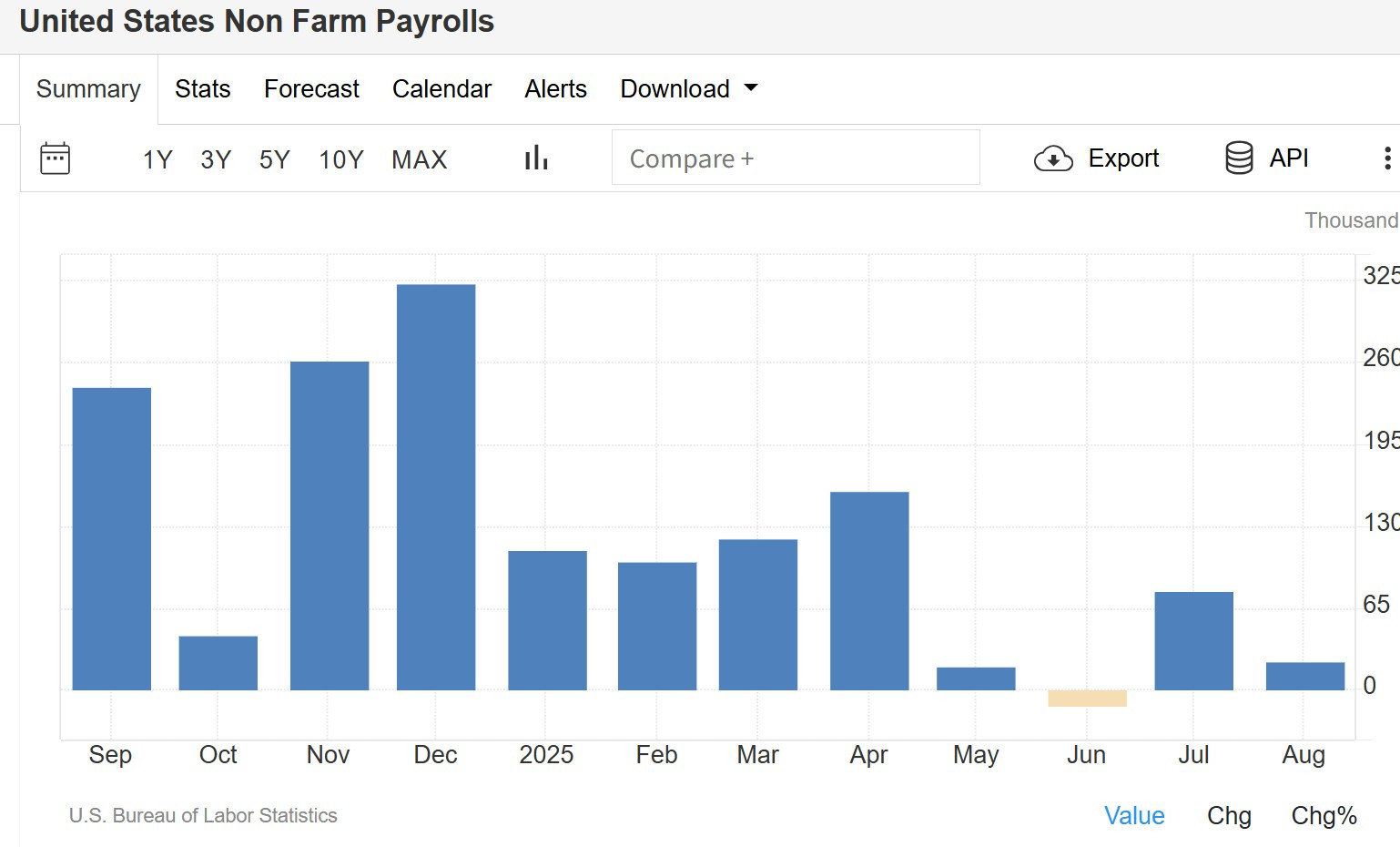Viewport: 1400px width, 847px height.
Task: Switch to the Stats tab
Action: click(203, 88)
